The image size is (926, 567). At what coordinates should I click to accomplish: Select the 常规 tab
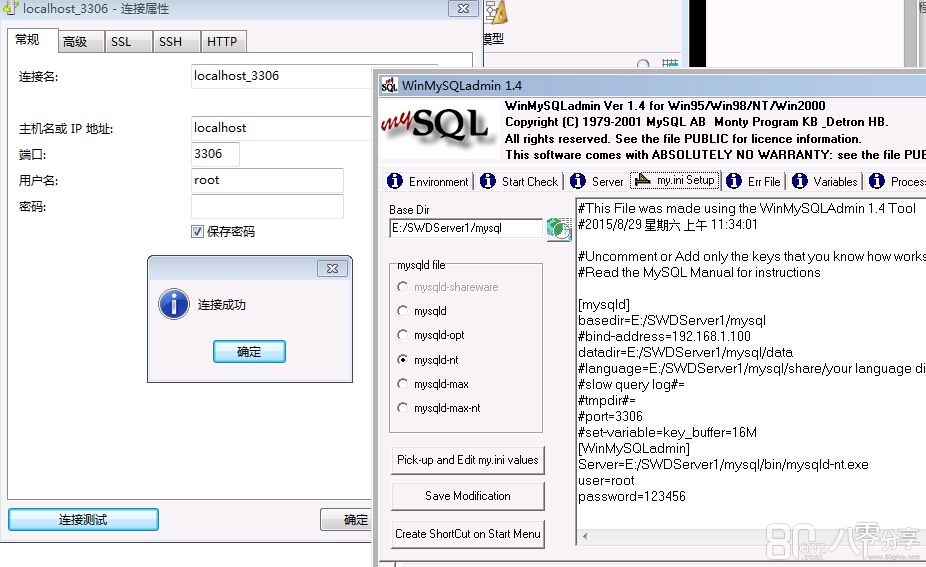click(32, 40)
